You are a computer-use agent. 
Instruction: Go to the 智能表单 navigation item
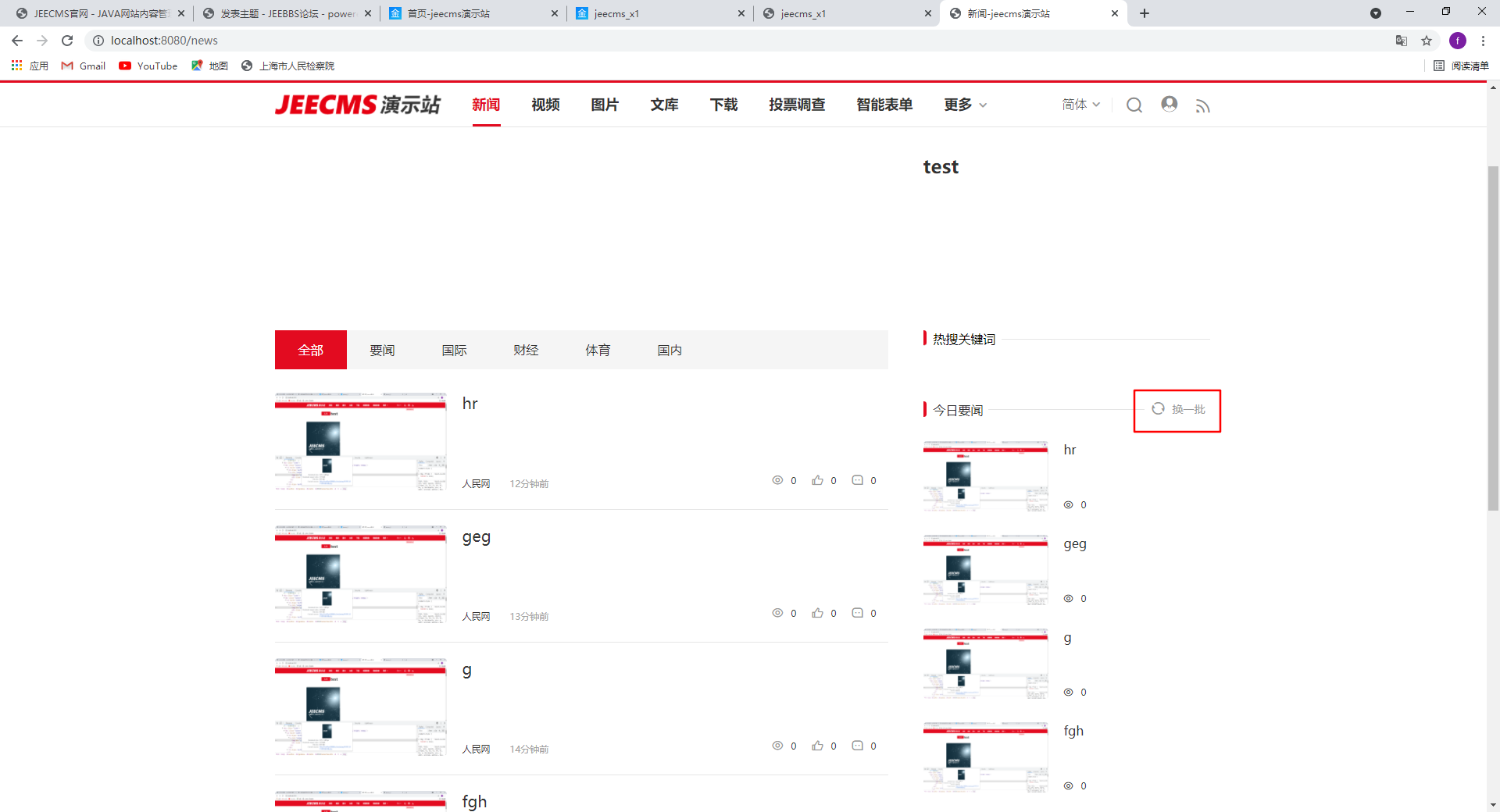pos(884,105)
